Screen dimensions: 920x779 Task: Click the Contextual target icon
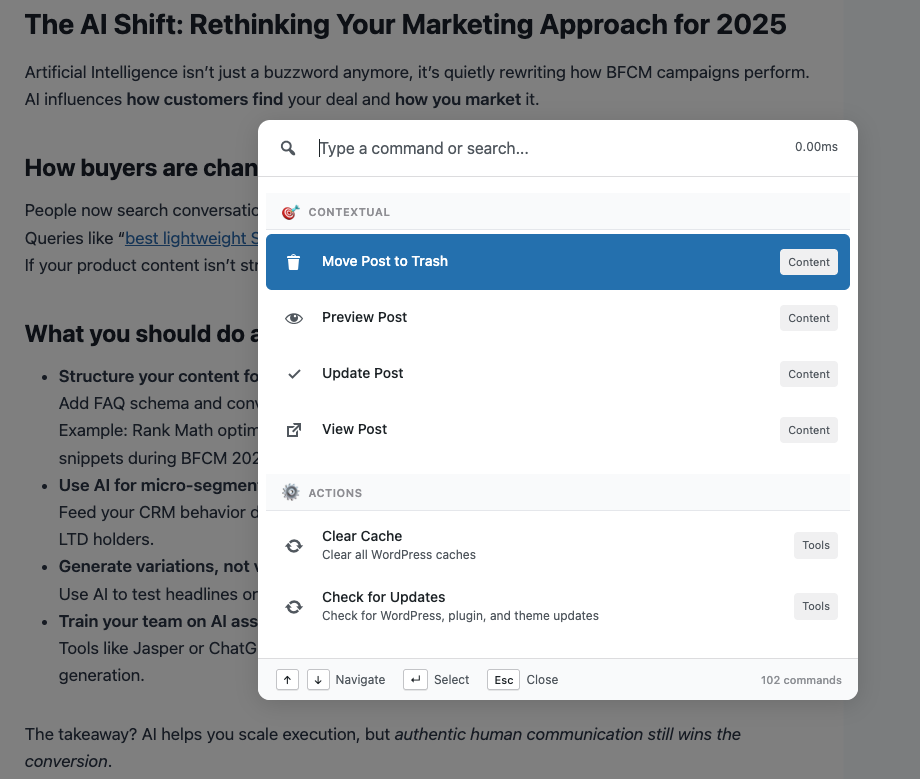290,212
